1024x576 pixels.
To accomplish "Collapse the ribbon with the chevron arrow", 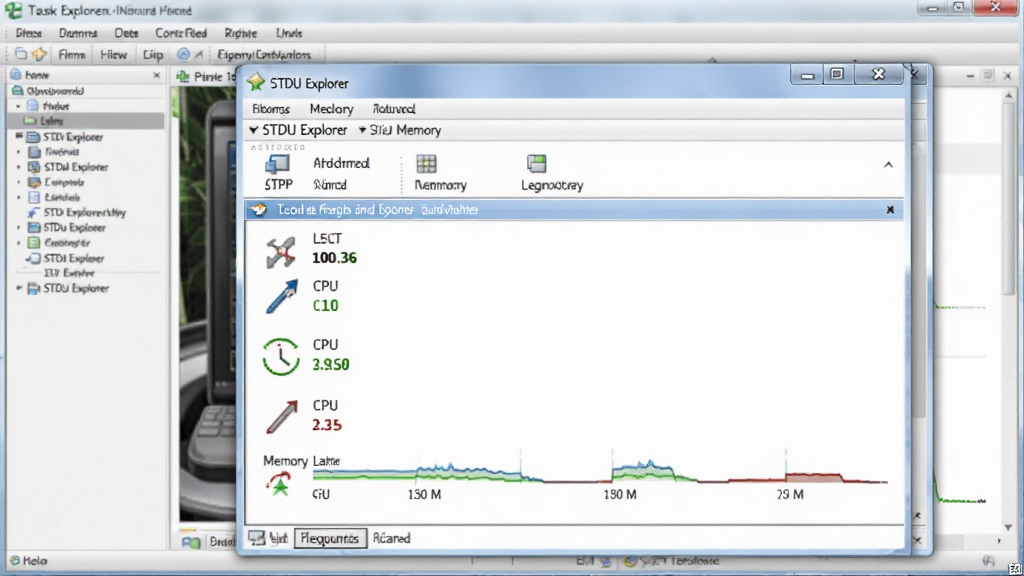I will (888, 165).
